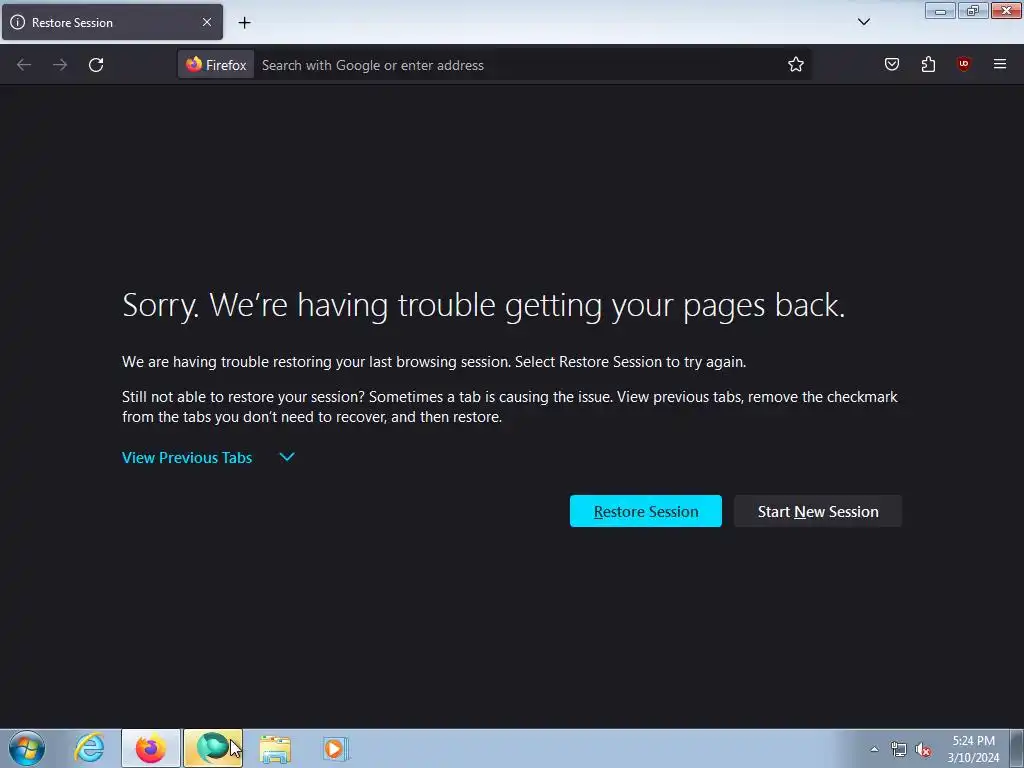1024x768 pixels.
Task: Open the List all tabs dropdown arrow
Action: (863, 22)
